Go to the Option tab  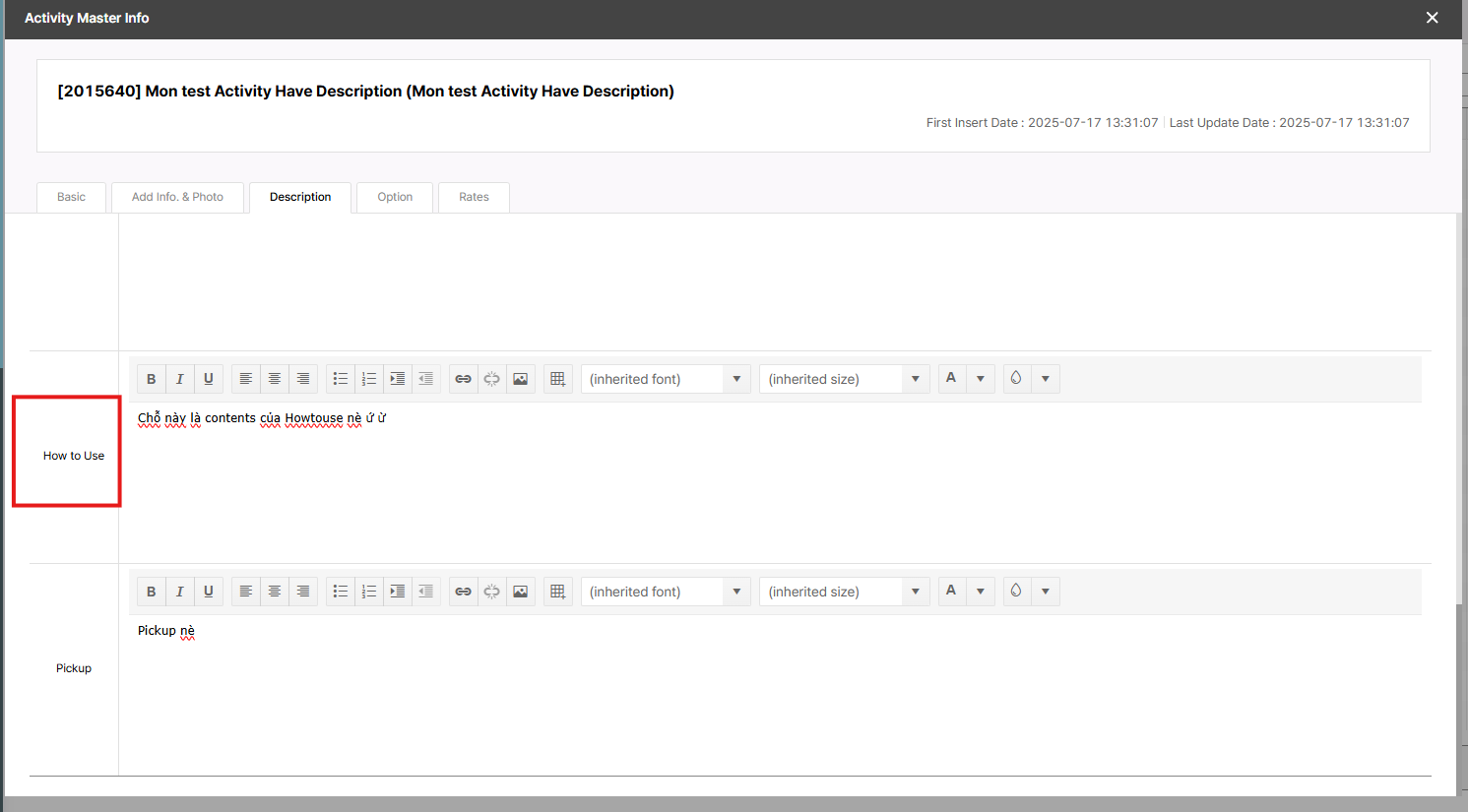click(x=395, y=197)
